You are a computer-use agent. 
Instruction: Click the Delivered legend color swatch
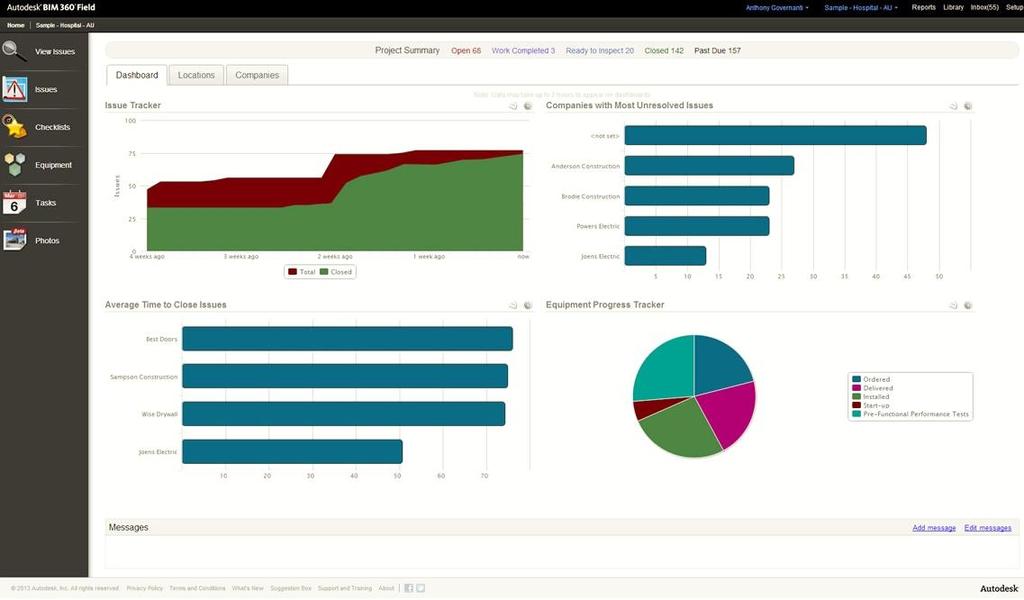(x=856, y=388)
